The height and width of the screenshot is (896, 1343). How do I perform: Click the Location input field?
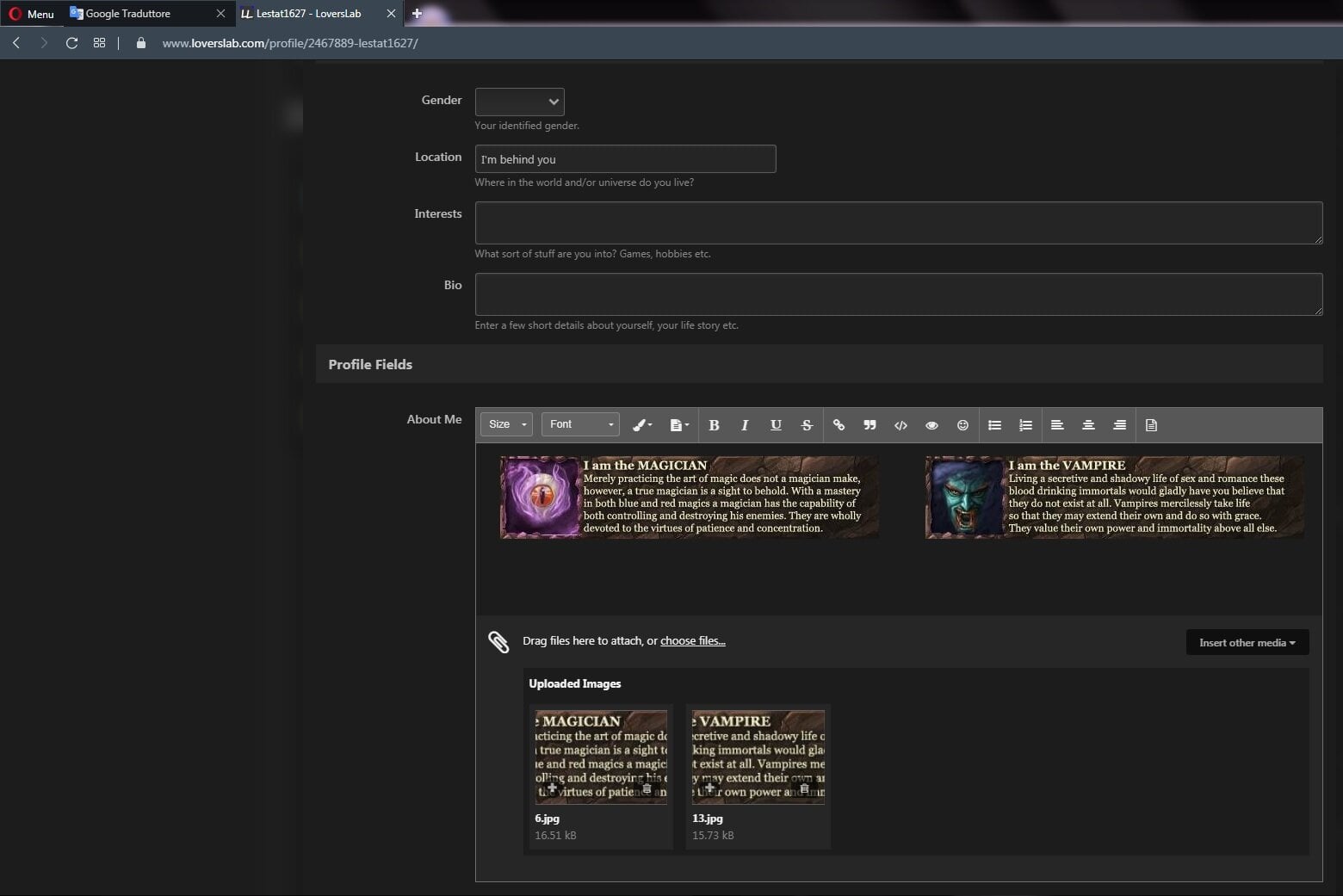point(625,159)
